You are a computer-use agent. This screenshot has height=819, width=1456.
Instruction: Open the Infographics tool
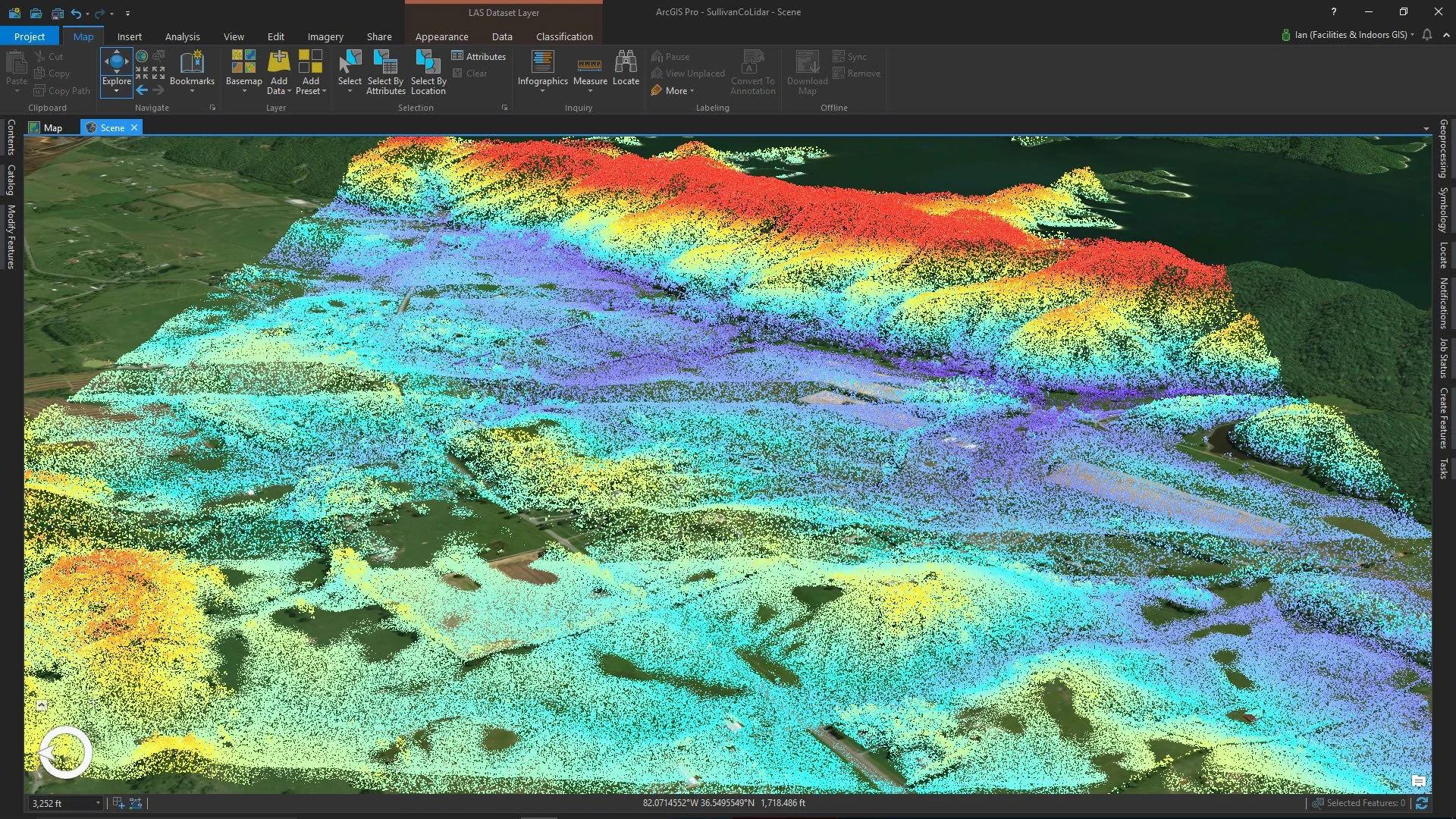click(542, 71)
